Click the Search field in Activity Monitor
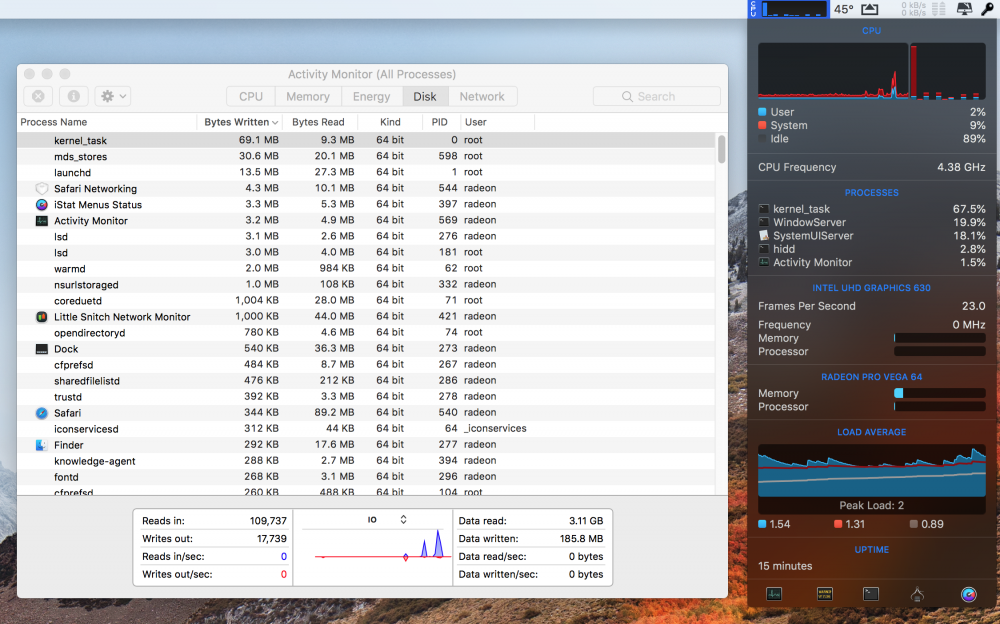The image size is (1000, 624). (x=657, y=96)
